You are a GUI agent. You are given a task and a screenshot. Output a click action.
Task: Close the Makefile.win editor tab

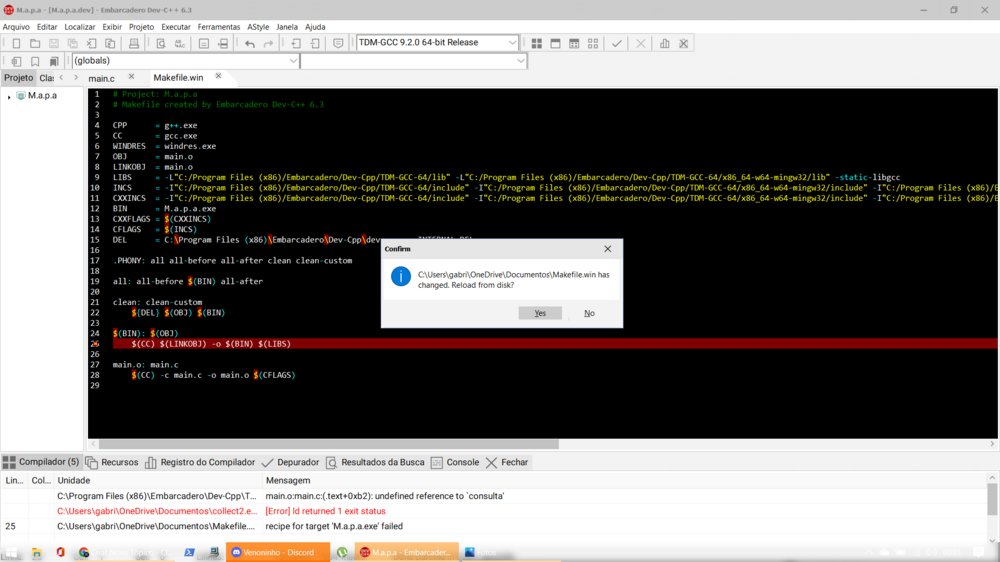click(x=218, y=77)
